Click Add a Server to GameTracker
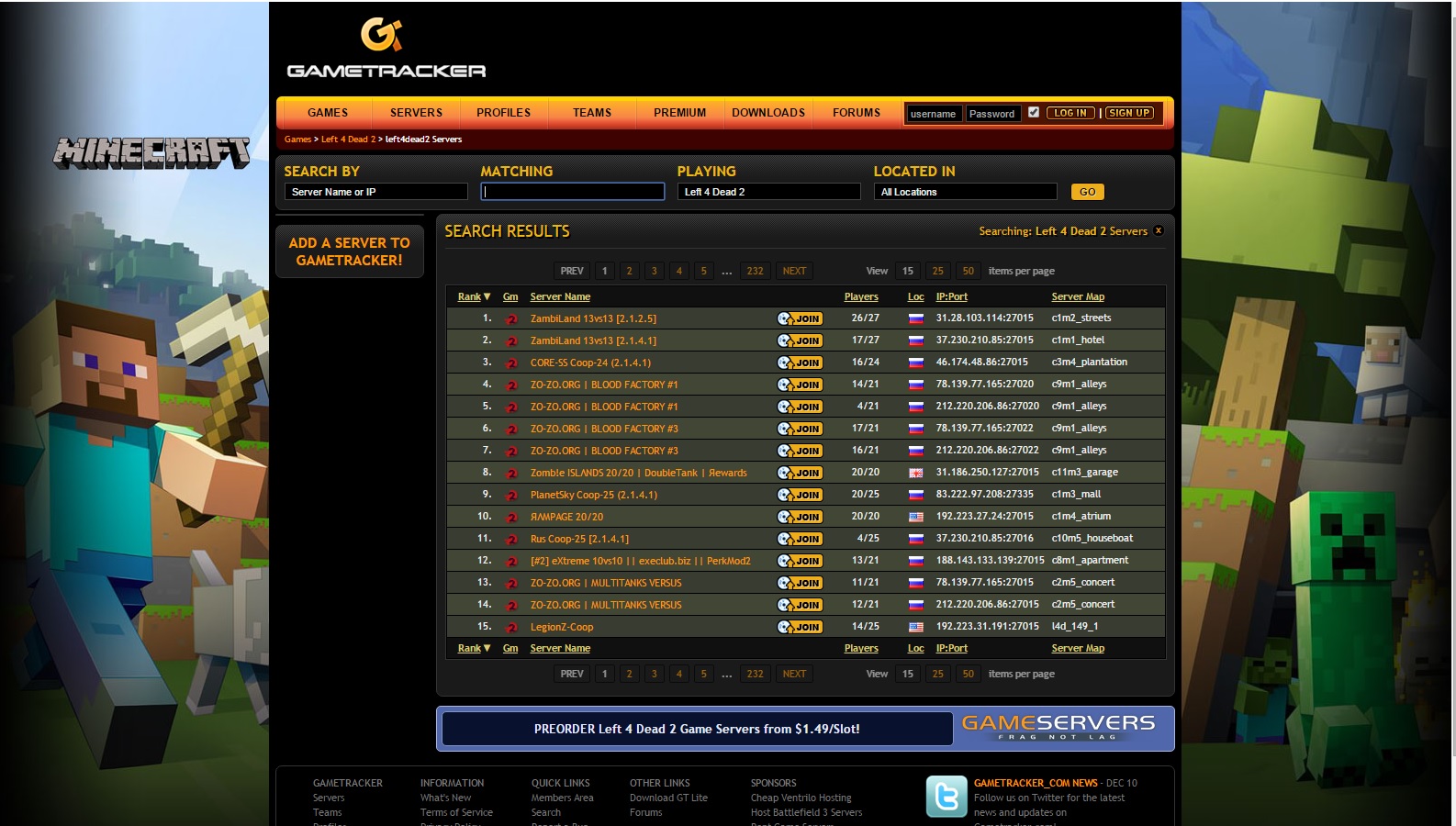1456x826 pixels. pos(350,251)
